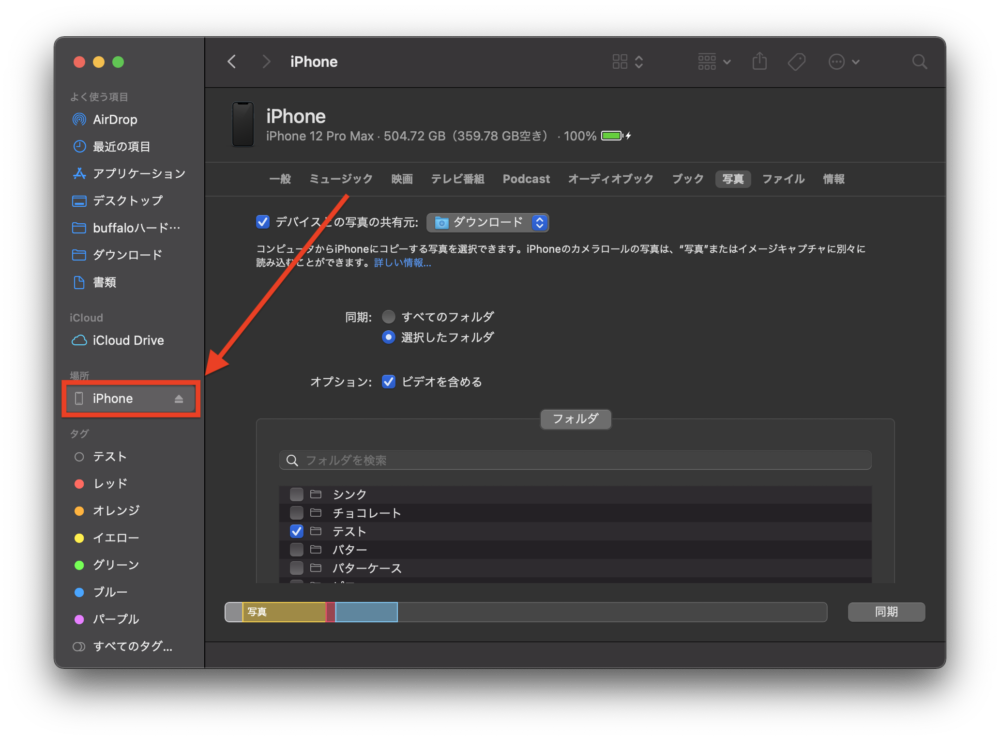Go forward with the right chevron

pyautogui.click(x=266, y=62)
